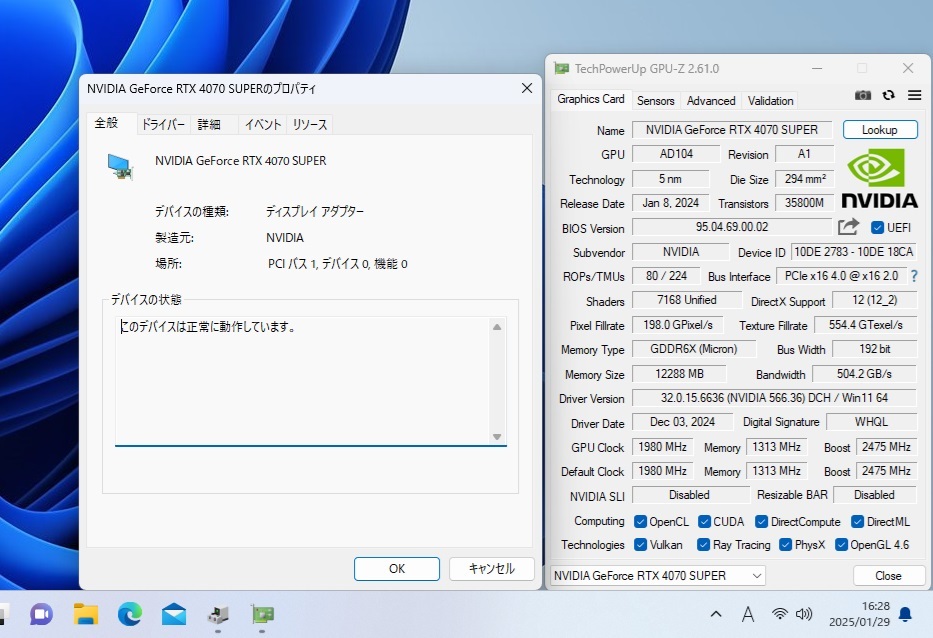This screenshot has width=933, height=638.
Task: Toggle the OpenGL 4.6 checkbox
Action: pos(841,545)
